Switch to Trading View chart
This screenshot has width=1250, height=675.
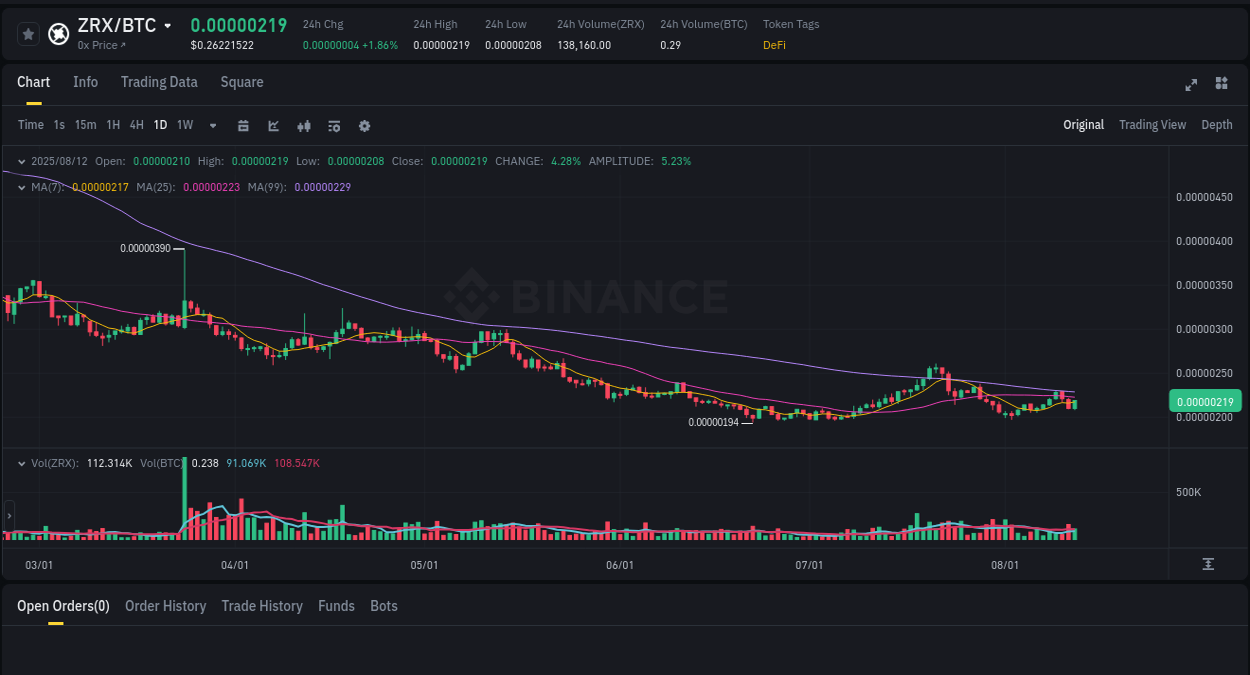tap(1152, 125)
